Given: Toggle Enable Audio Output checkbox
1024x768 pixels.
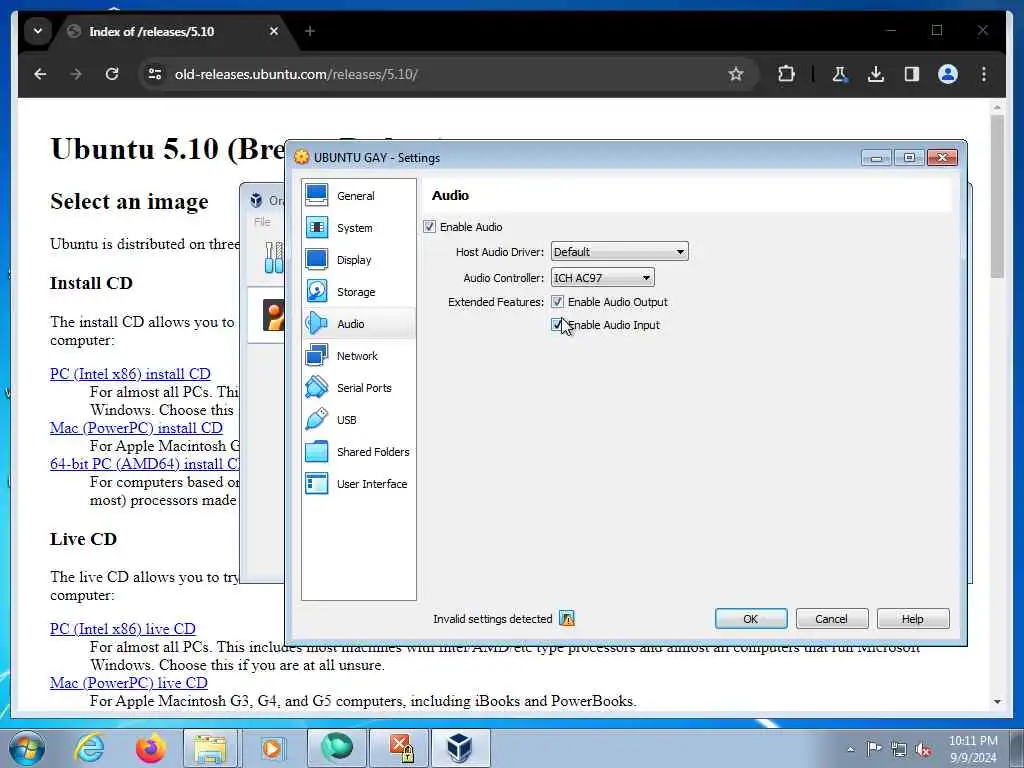Looking at the screenshot, I should point(557,302).
